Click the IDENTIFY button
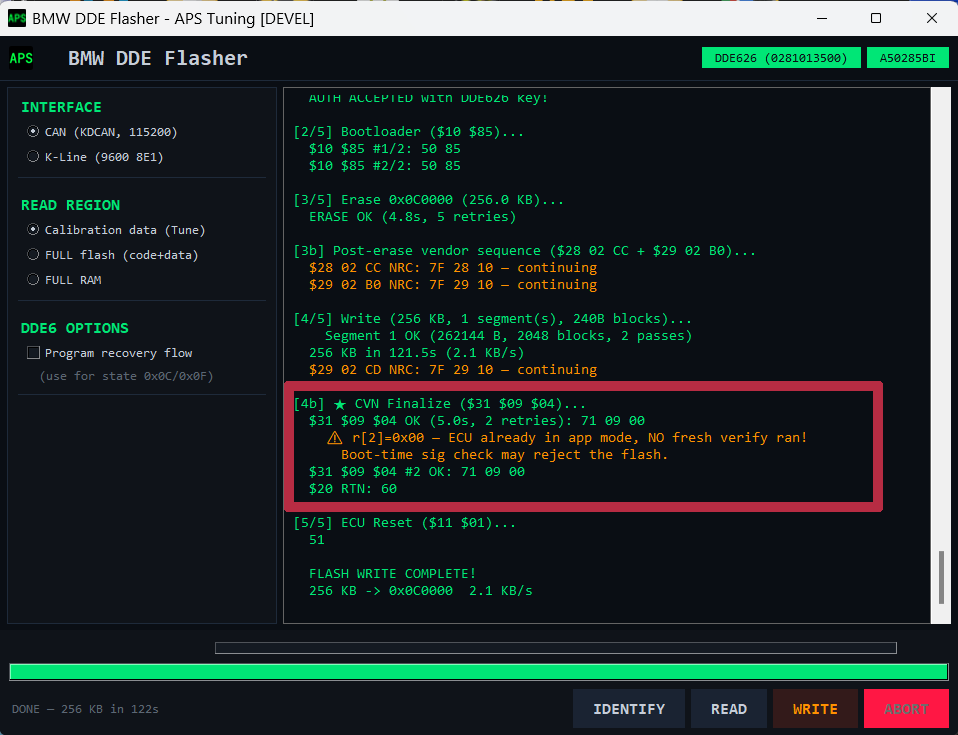Viewport: 958px width, 735px height. 629,709
